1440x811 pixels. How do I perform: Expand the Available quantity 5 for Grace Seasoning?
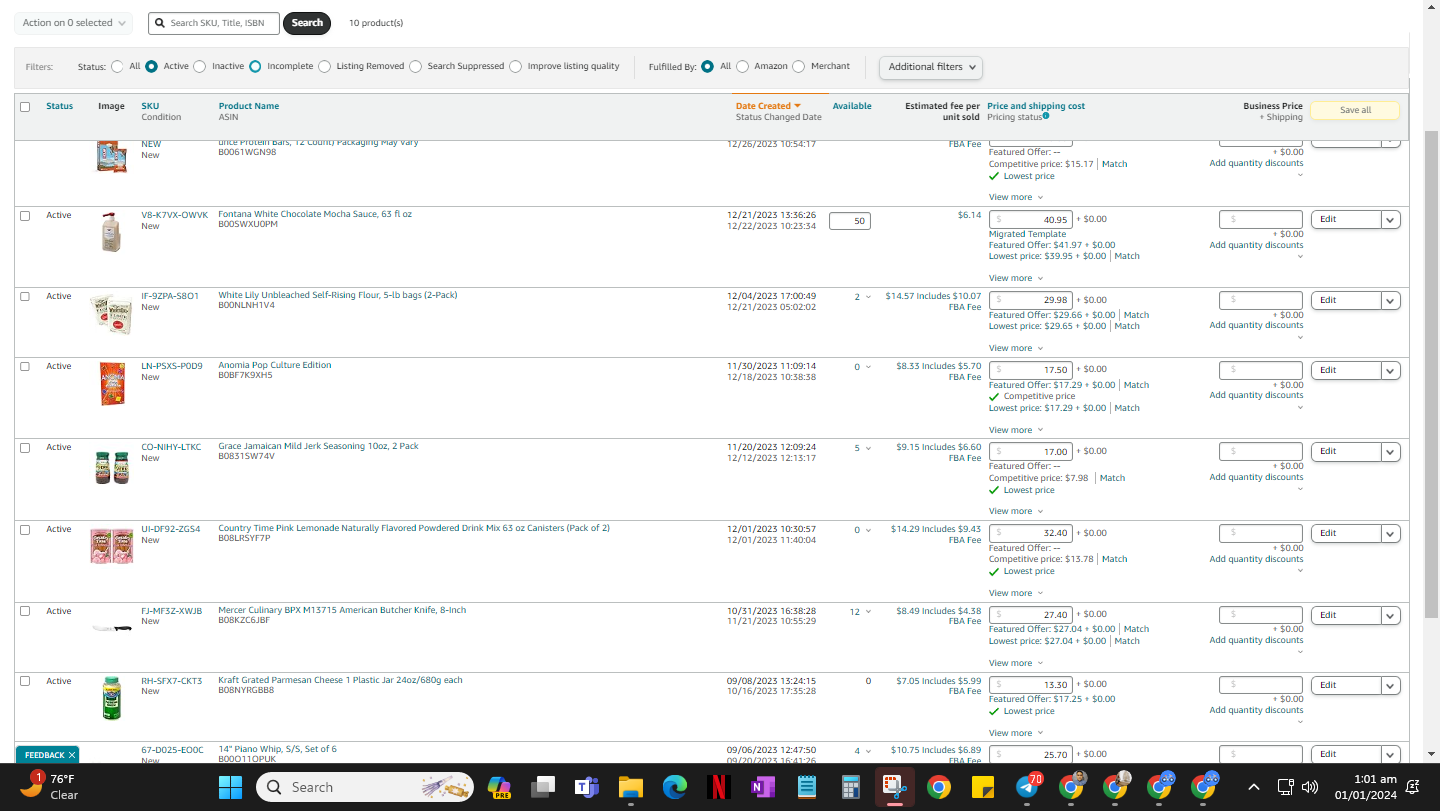(862, 449)
